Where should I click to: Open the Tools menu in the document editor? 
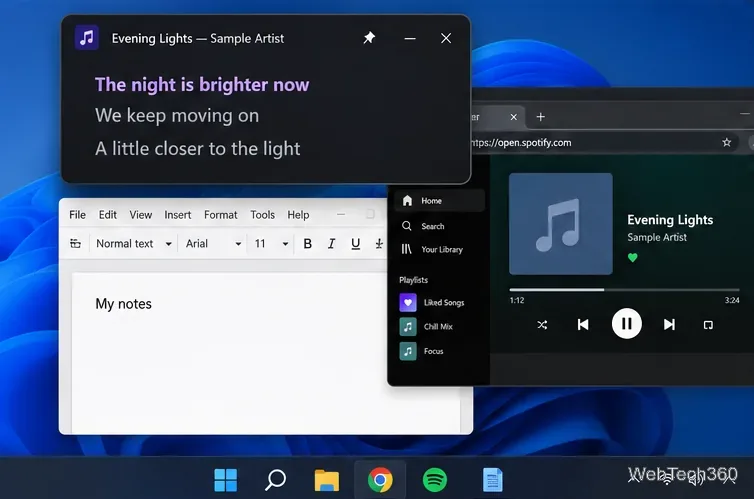coord(263,215)
